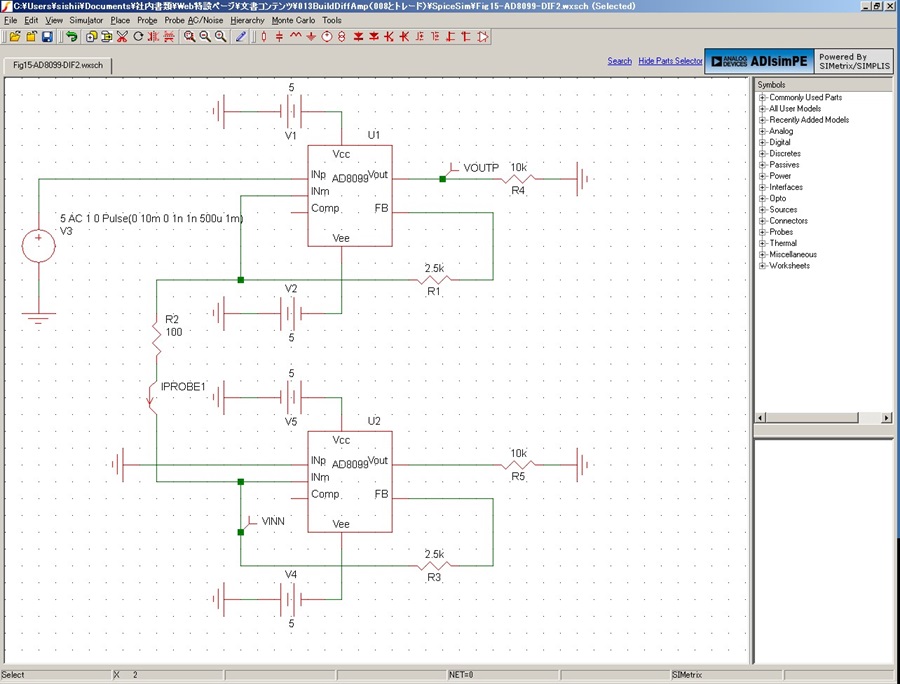Place a zener diode from the toolbar
Viewport: 900px width, 684px height.
coord(374,37)
